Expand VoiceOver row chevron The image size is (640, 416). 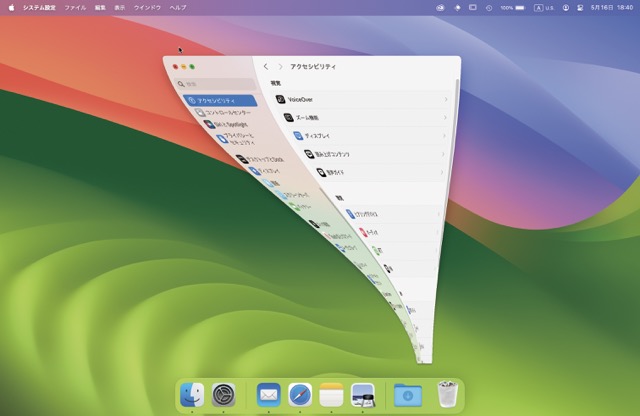[x=446, y=99]
